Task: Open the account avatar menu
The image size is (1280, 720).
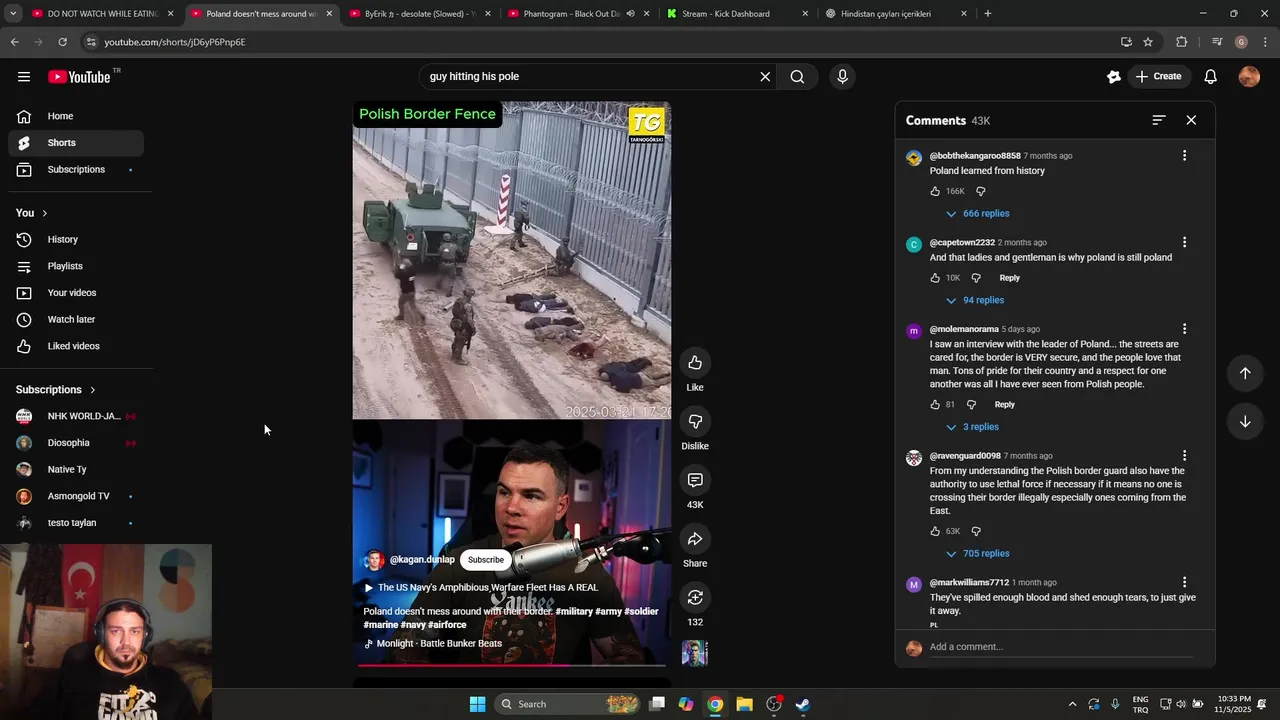Action: 1249,77
